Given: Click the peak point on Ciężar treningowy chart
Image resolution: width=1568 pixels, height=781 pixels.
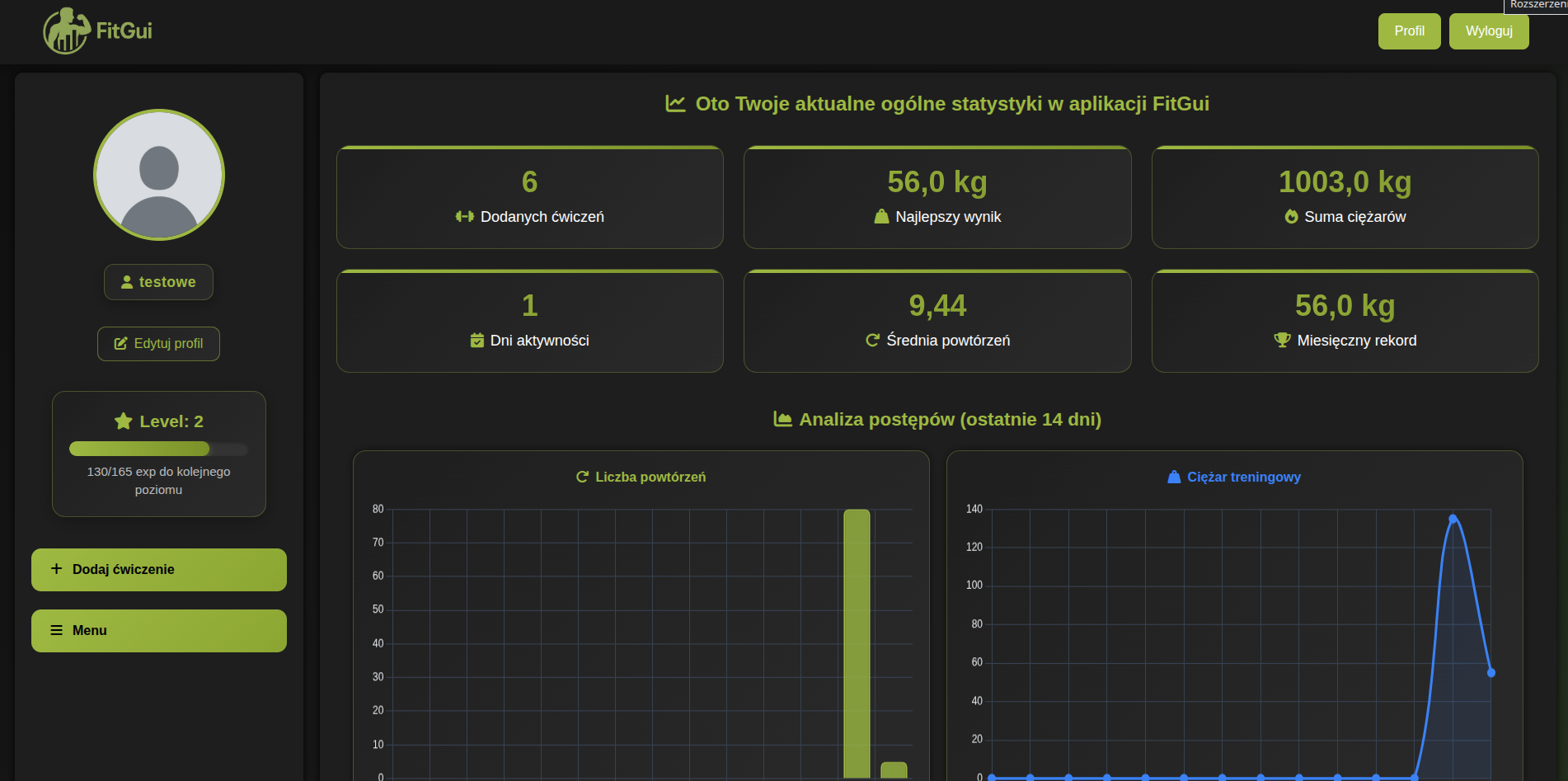Looking at the screenshot, I should point(1453,519).
